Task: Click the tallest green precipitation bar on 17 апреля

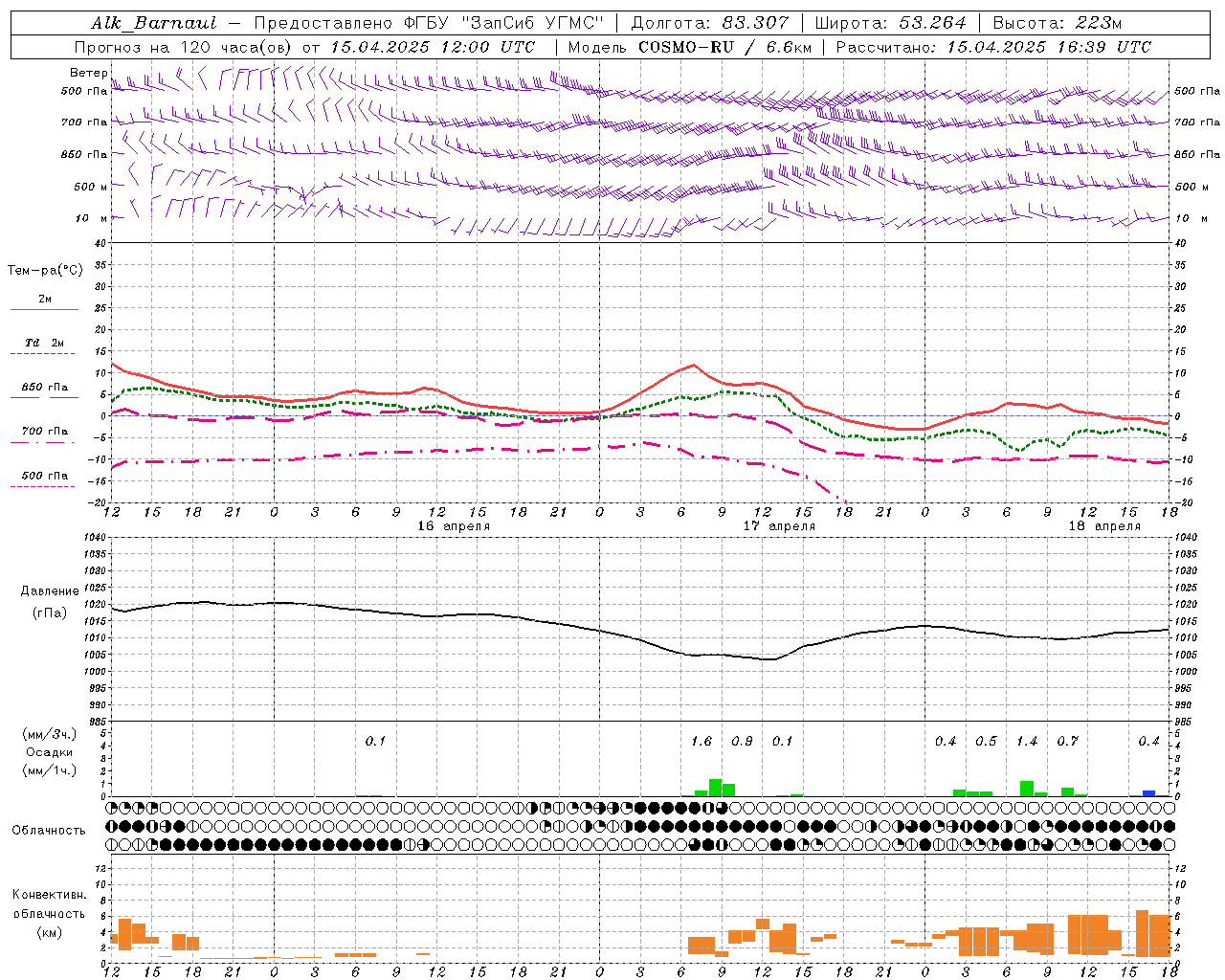Action: pos(715,788)
